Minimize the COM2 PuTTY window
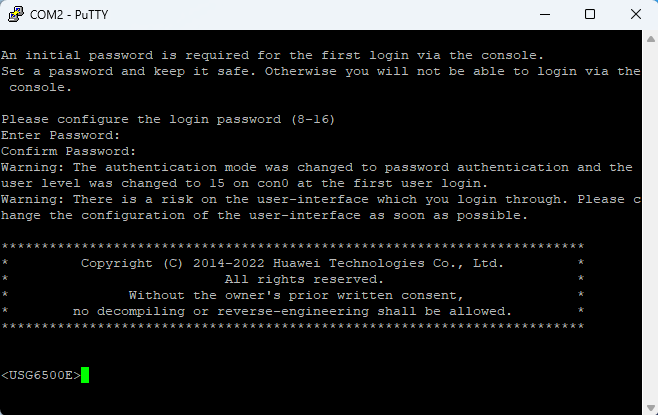This screenshot has height=415, width=658. click(x=545, y=14)
